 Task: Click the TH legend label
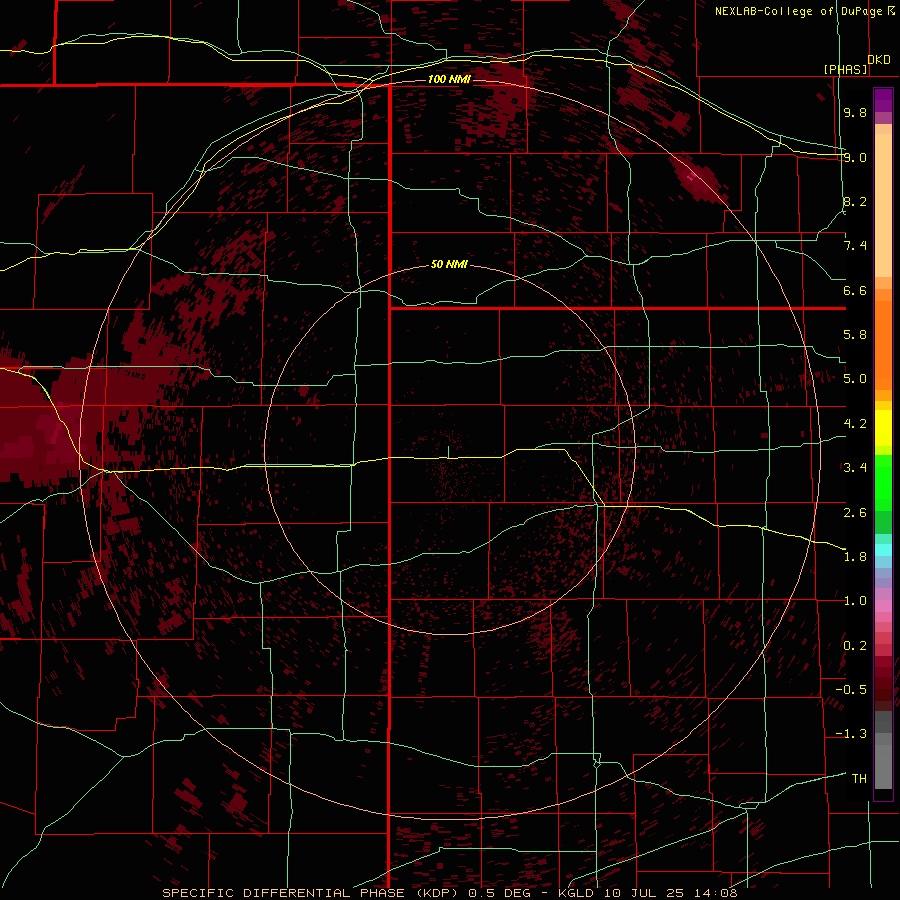[859, 779]
